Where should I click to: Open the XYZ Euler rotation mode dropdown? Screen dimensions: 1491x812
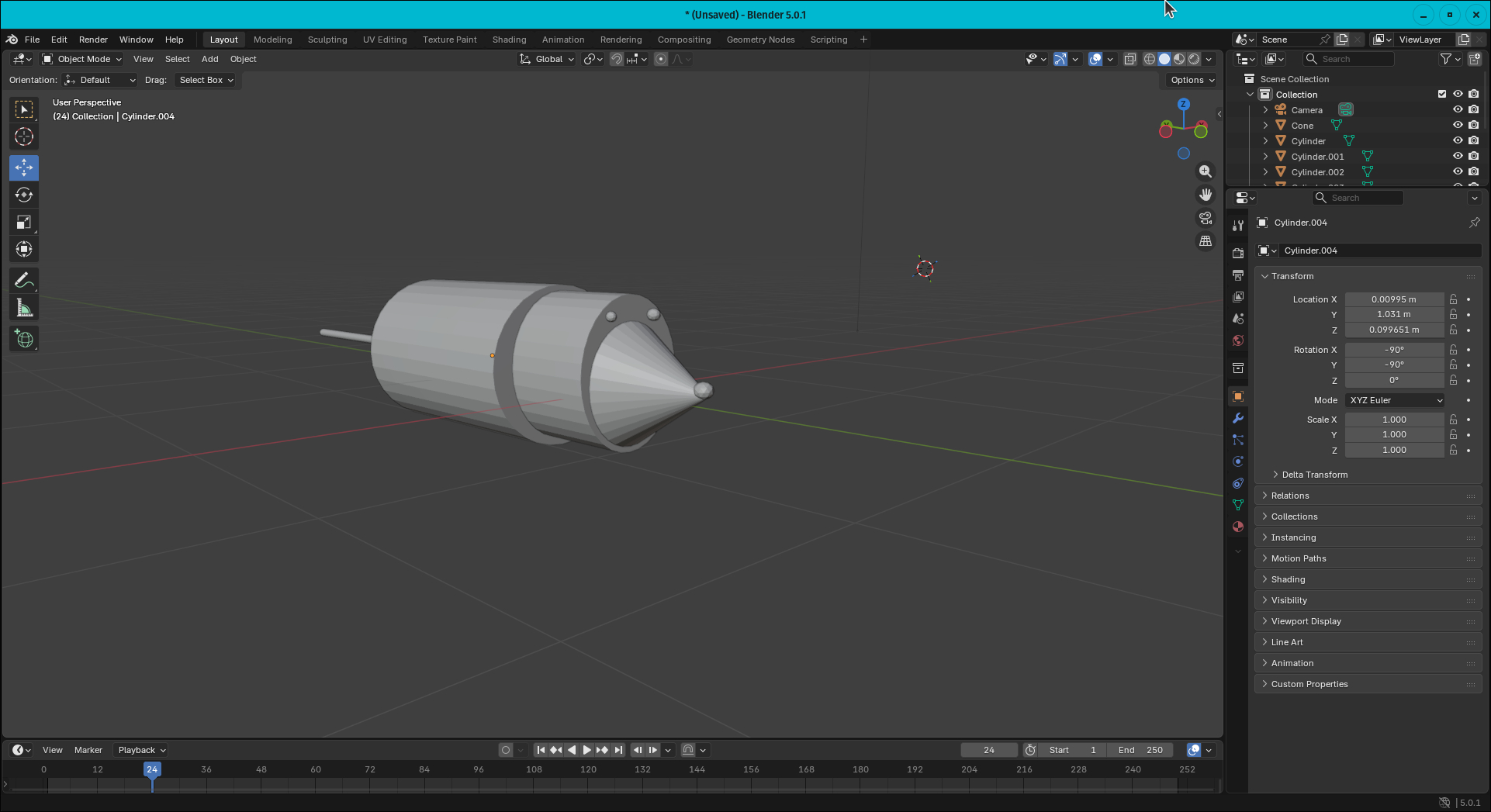point(1395,400)
